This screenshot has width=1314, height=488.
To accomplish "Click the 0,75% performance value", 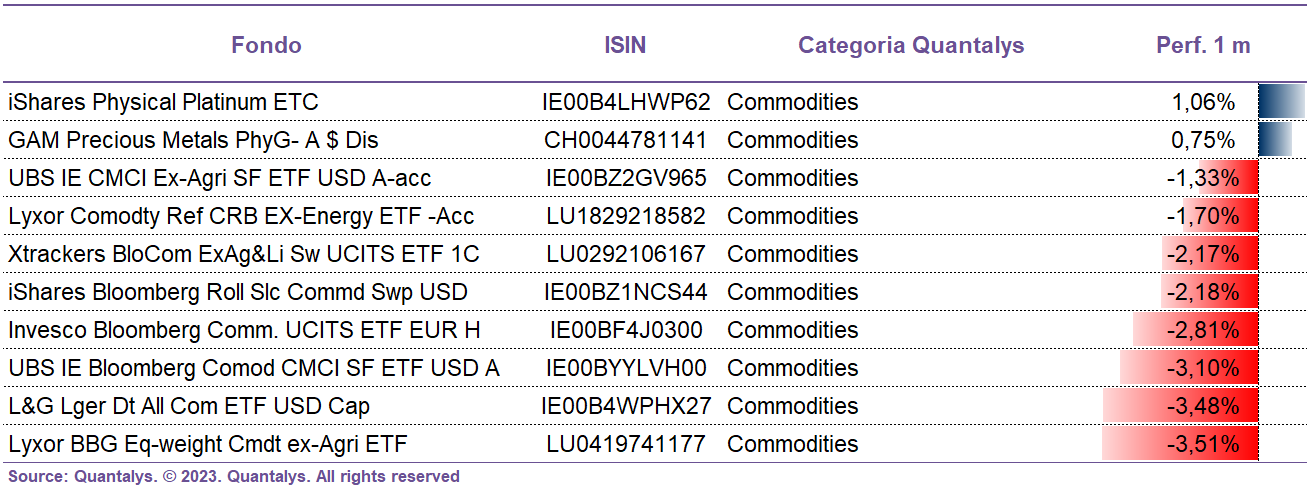I will pyautogui.click(x=1203, y=140).
